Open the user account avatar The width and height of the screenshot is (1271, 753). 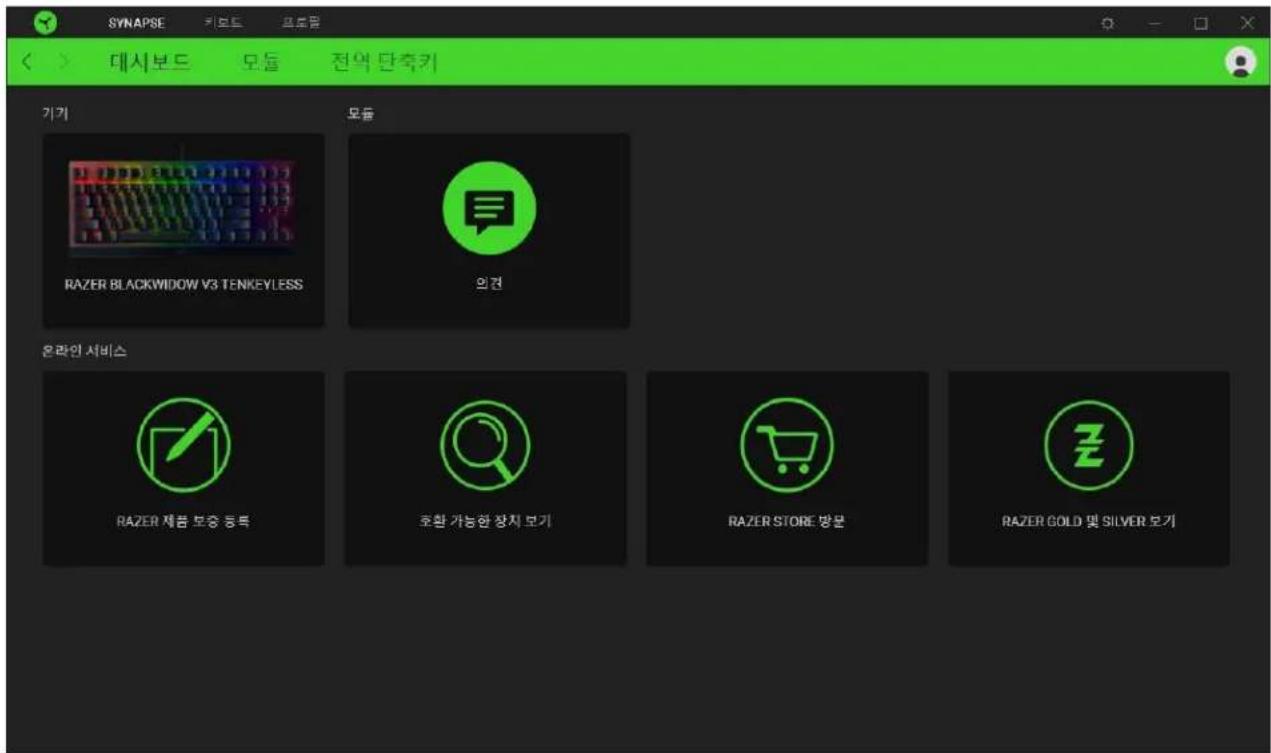(1240, 62)
